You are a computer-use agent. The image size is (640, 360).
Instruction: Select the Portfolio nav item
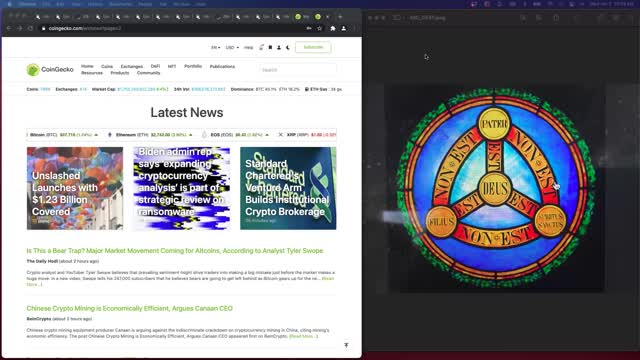click(193, 66)
